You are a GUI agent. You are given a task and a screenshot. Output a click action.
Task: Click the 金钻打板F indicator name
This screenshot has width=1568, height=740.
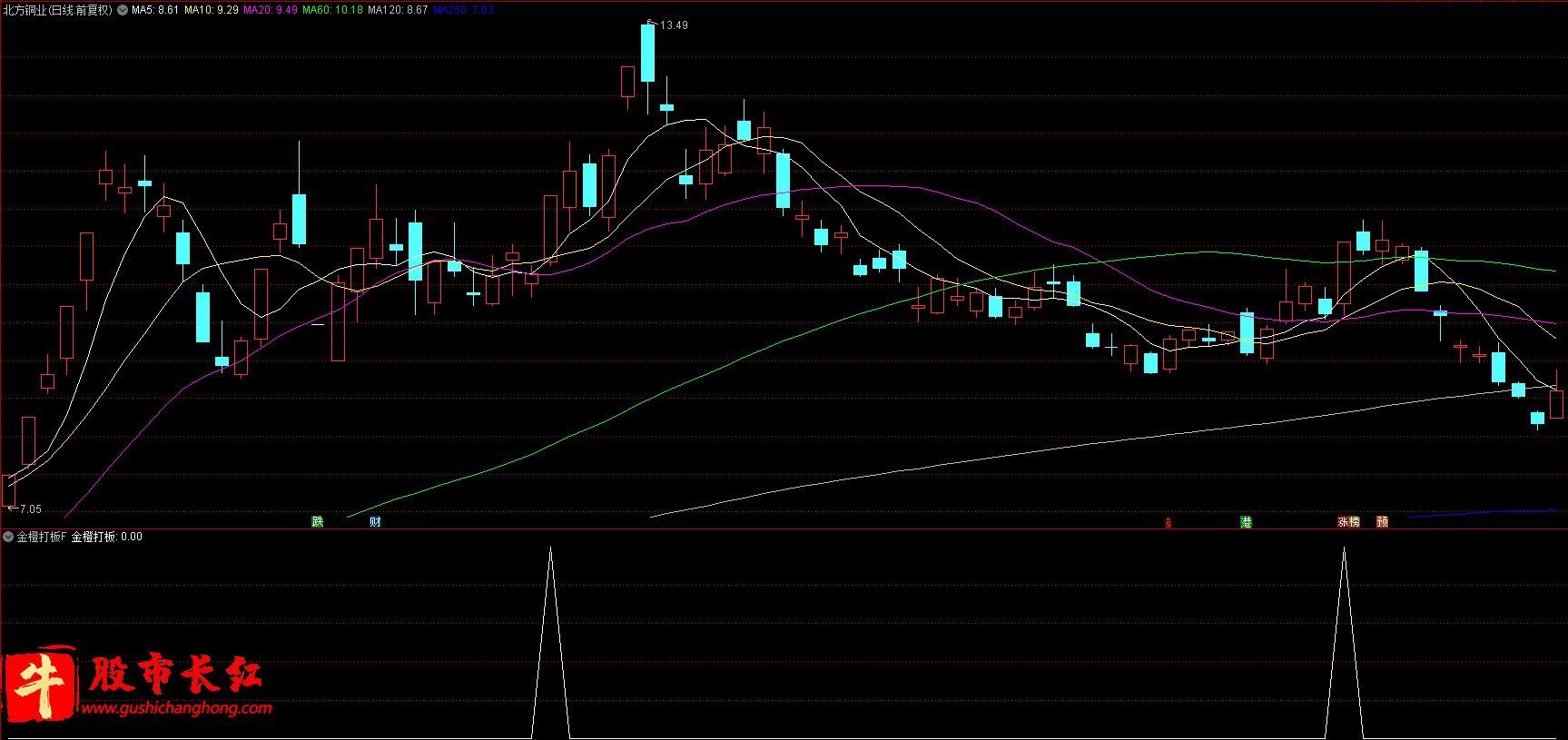tap(42, 537)
